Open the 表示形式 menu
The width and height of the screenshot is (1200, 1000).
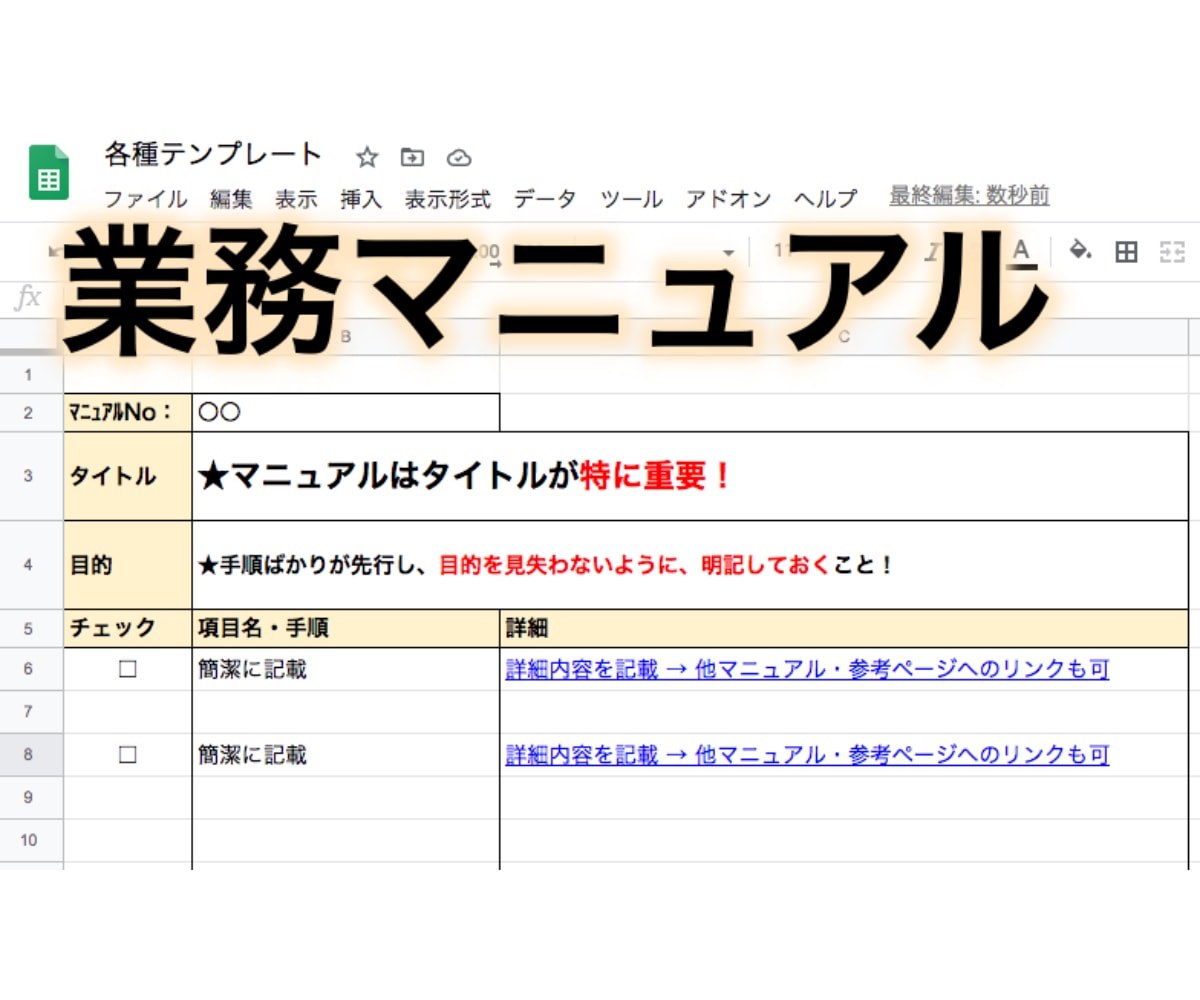point(448,198)
